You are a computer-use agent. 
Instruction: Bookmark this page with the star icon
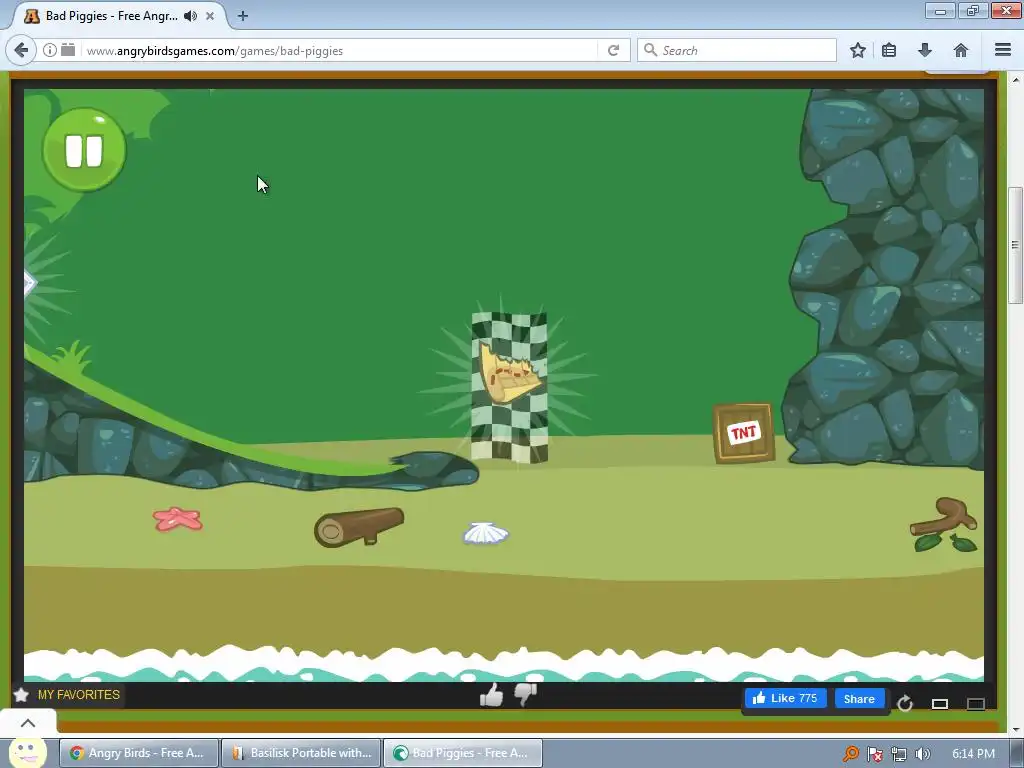pyautogui.click(x=857, y=50)
